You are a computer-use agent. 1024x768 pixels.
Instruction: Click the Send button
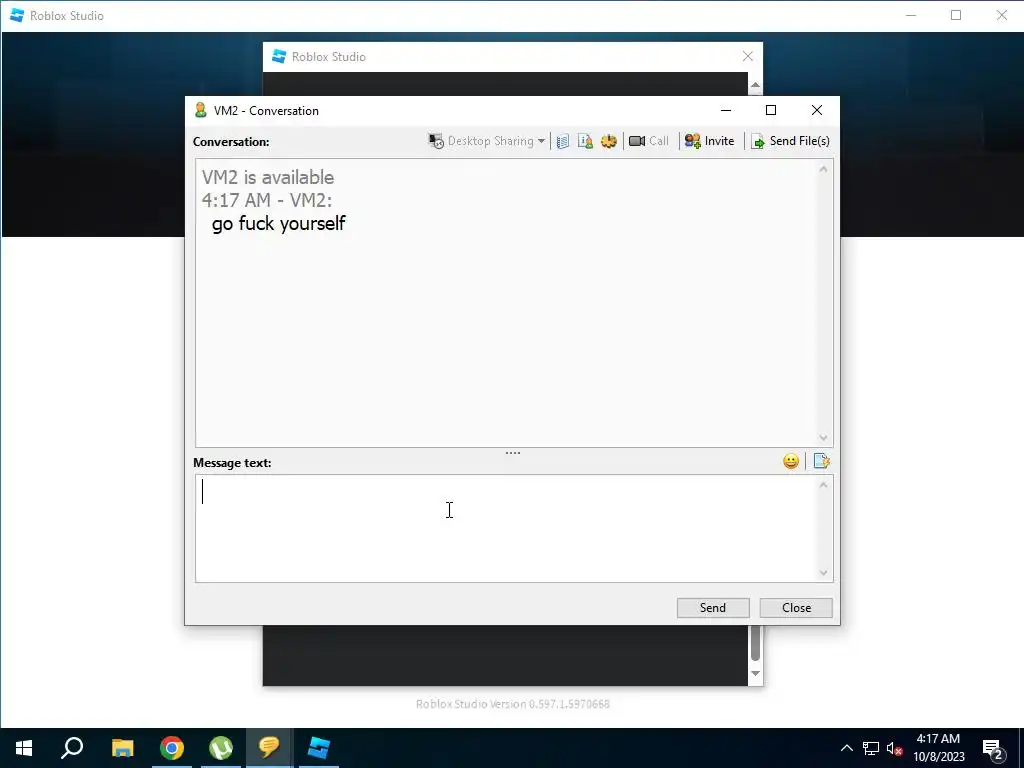[712, 607]
